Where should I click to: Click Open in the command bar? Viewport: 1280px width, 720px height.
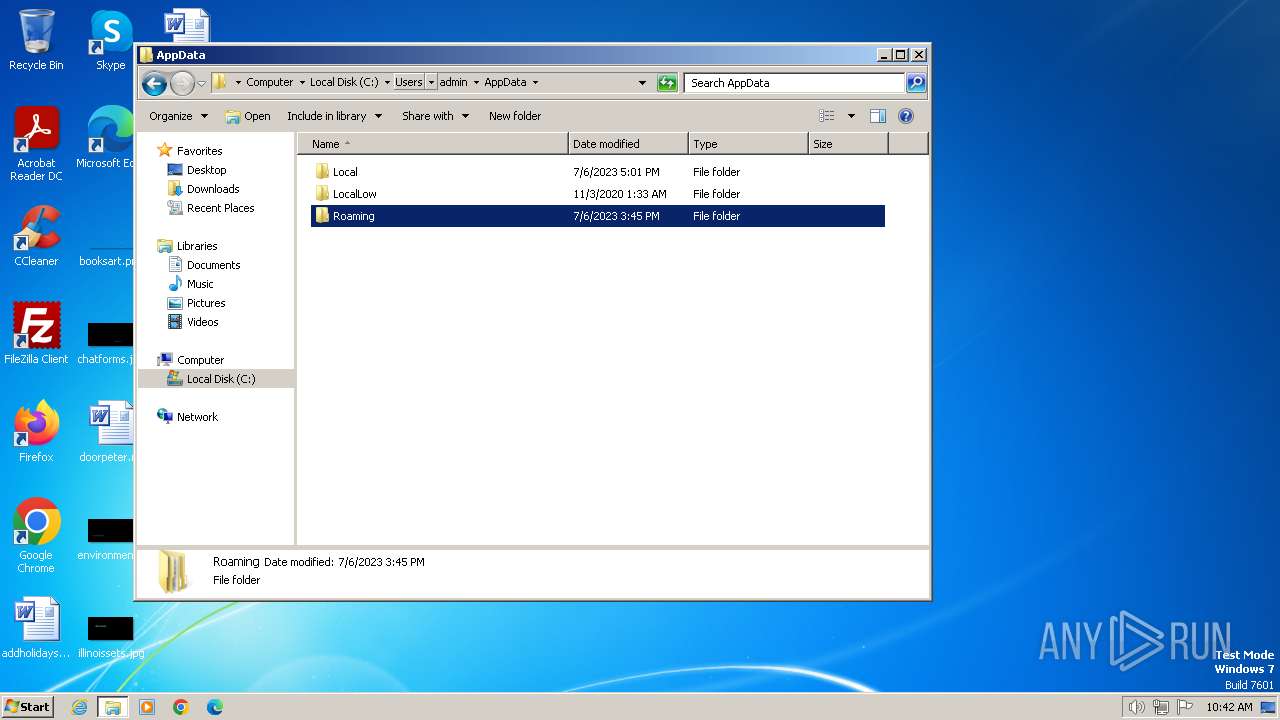pos(248,116)
